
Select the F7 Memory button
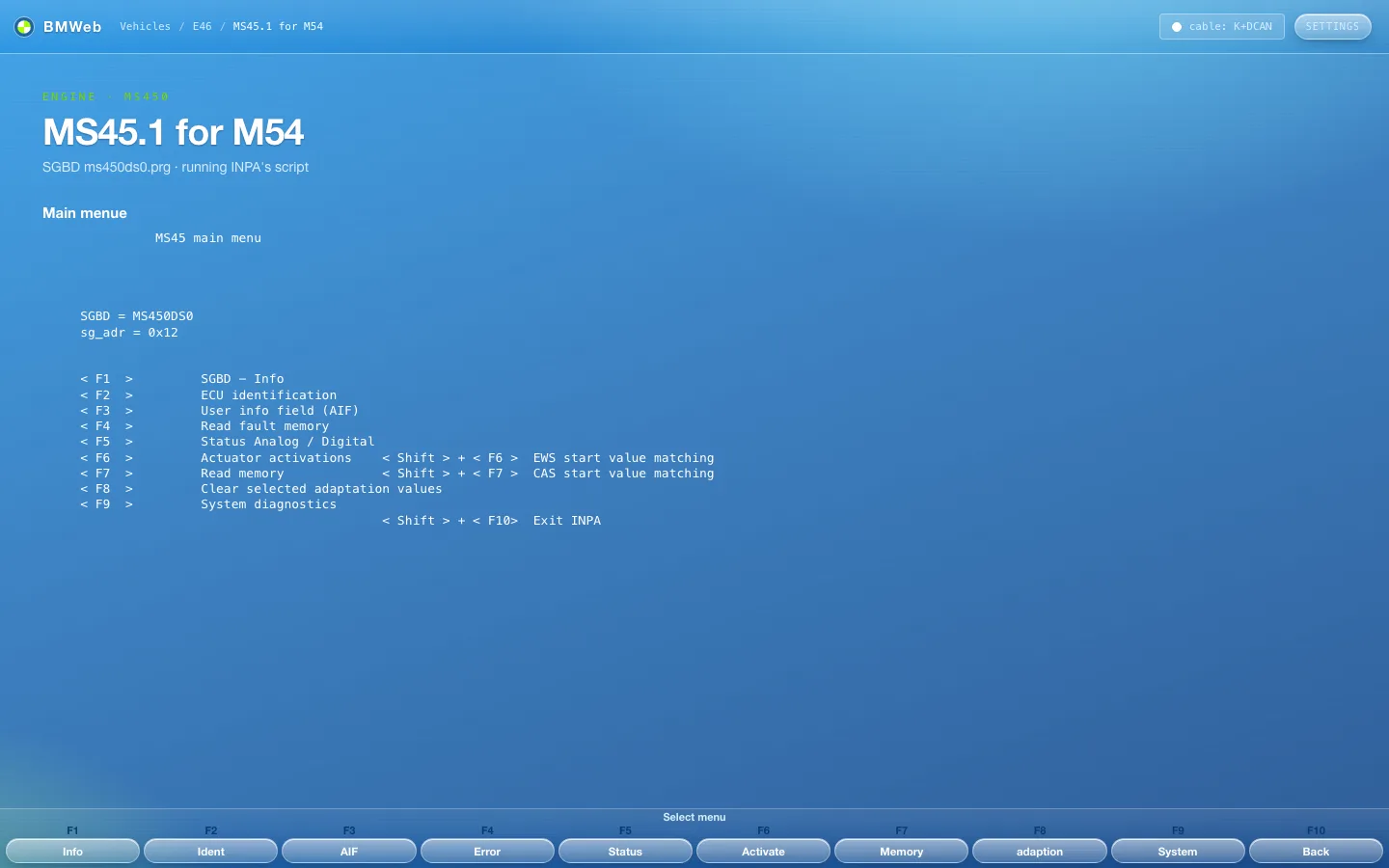pyautogui.click(x=901, y=851)
